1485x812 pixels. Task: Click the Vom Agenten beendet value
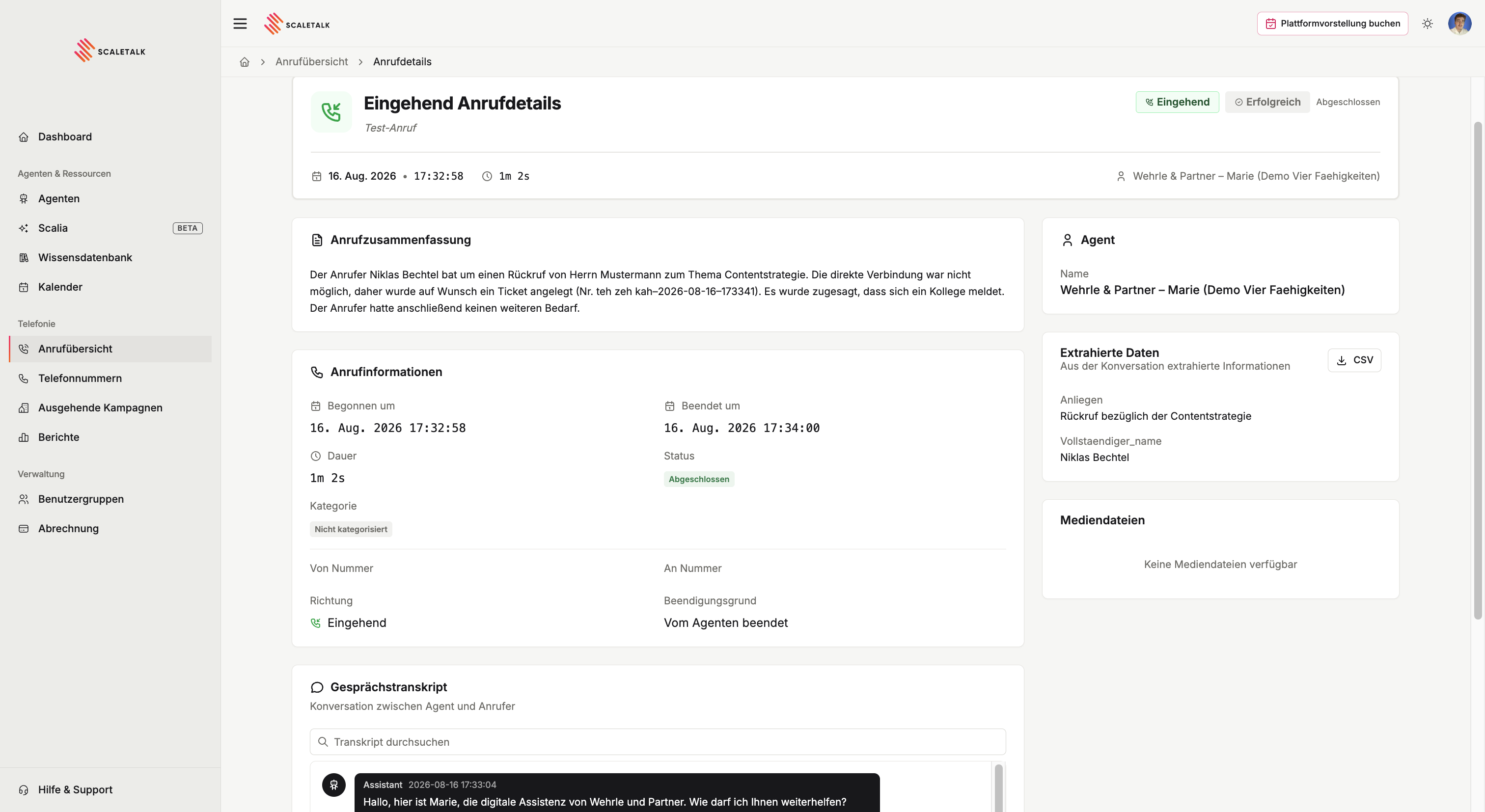coord(725,623)
